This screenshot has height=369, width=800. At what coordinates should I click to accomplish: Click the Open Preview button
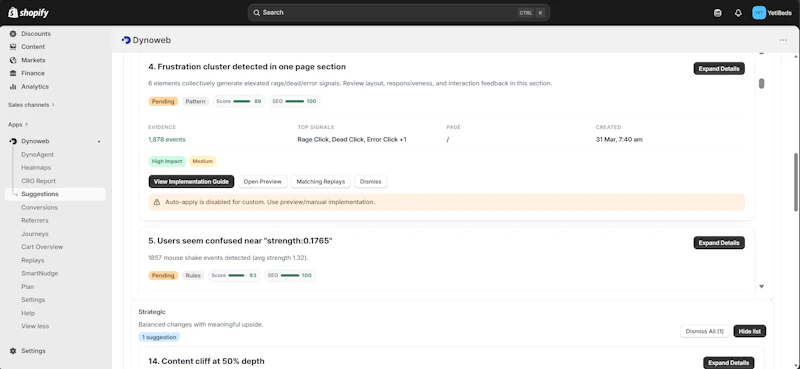coord(262,181)
